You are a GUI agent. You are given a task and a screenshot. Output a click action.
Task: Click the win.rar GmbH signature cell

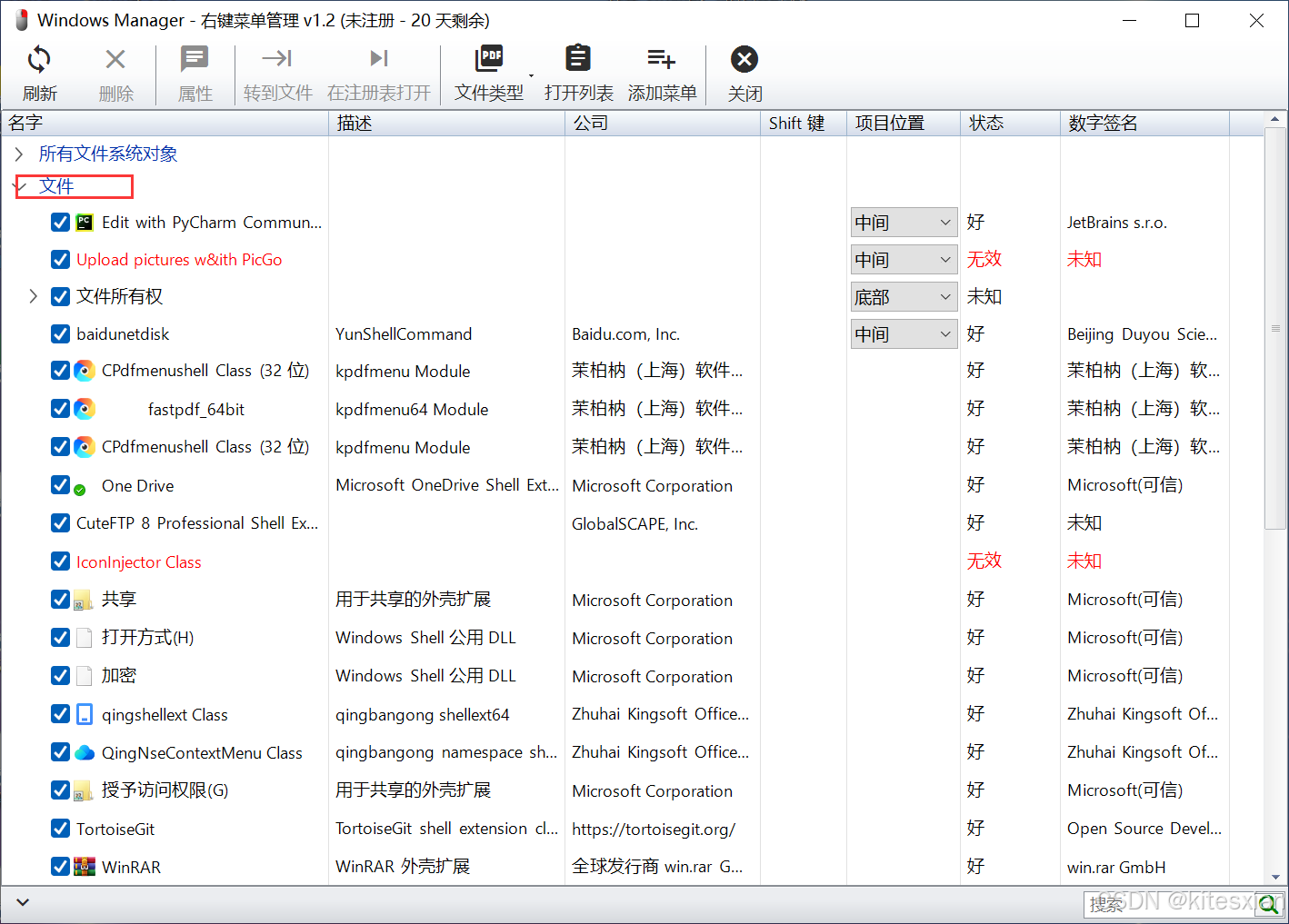tap(1116, 867)
